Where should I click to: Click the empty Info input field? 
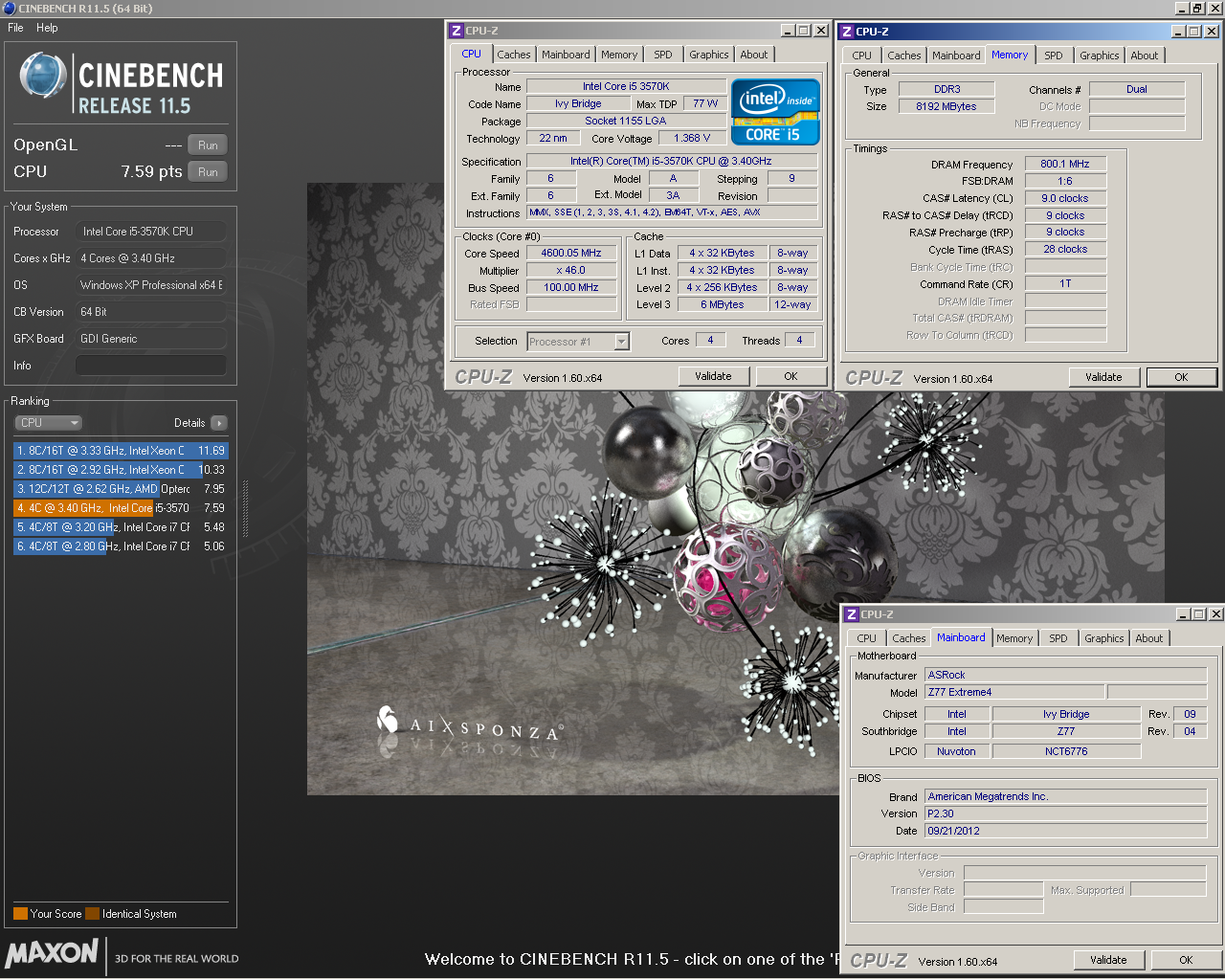pos(151,366)
